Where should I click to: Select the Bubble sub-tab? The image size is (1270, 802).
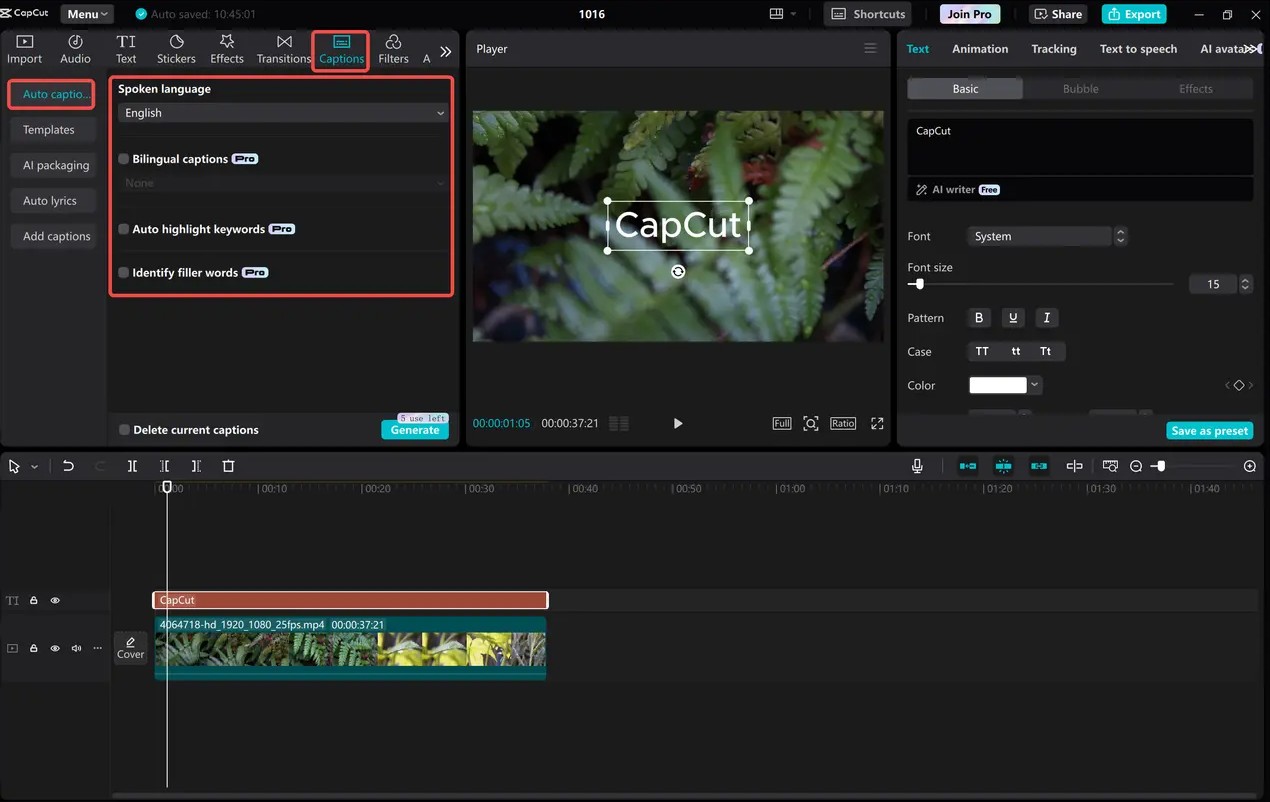pos(1080,89)
